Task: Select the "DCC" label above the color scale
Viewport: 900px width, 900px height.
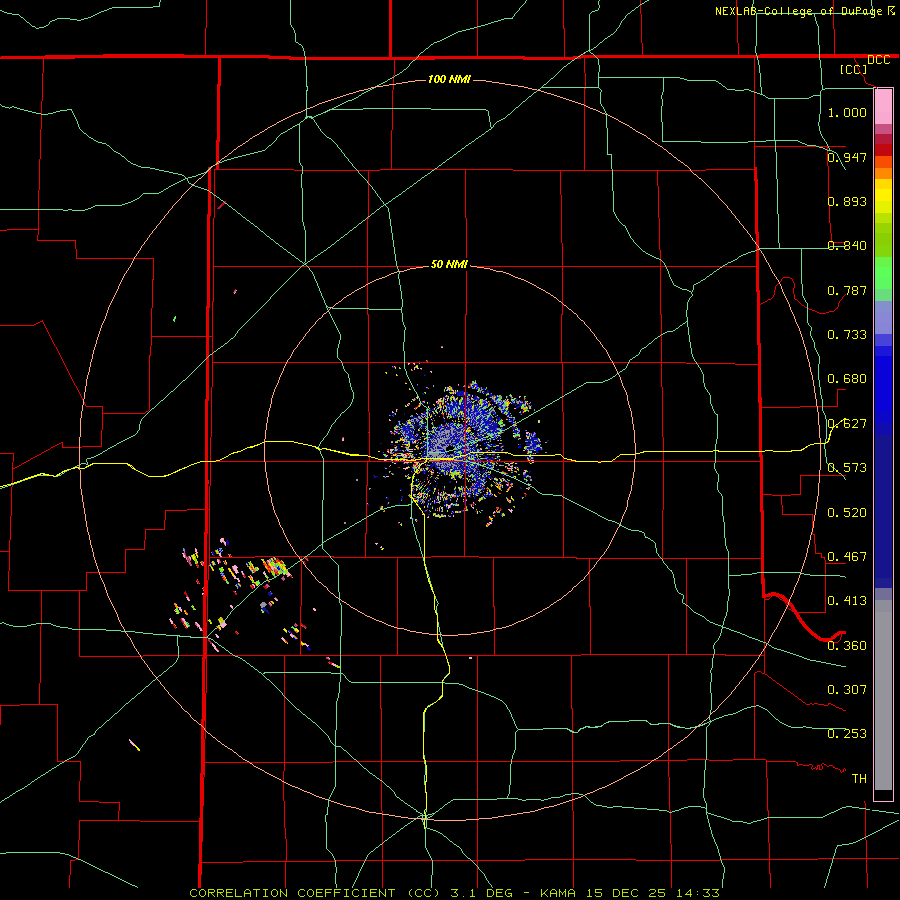Action: (878, 60)
